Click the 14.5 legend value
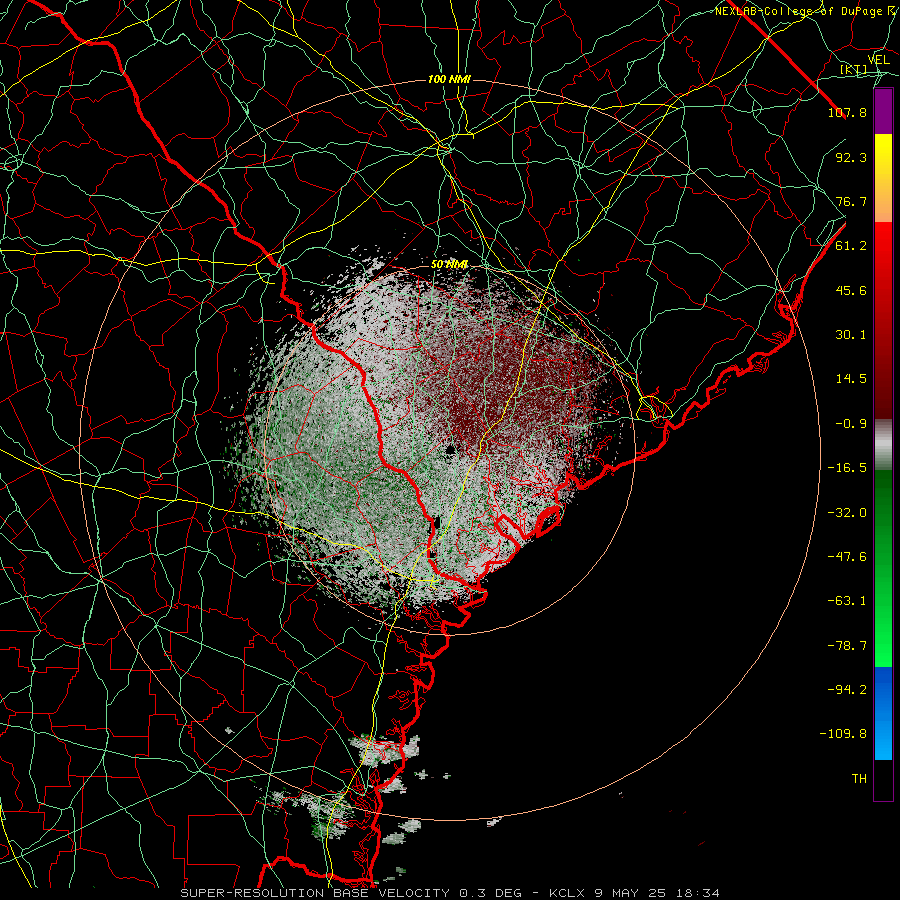 [x=851, y=379]
